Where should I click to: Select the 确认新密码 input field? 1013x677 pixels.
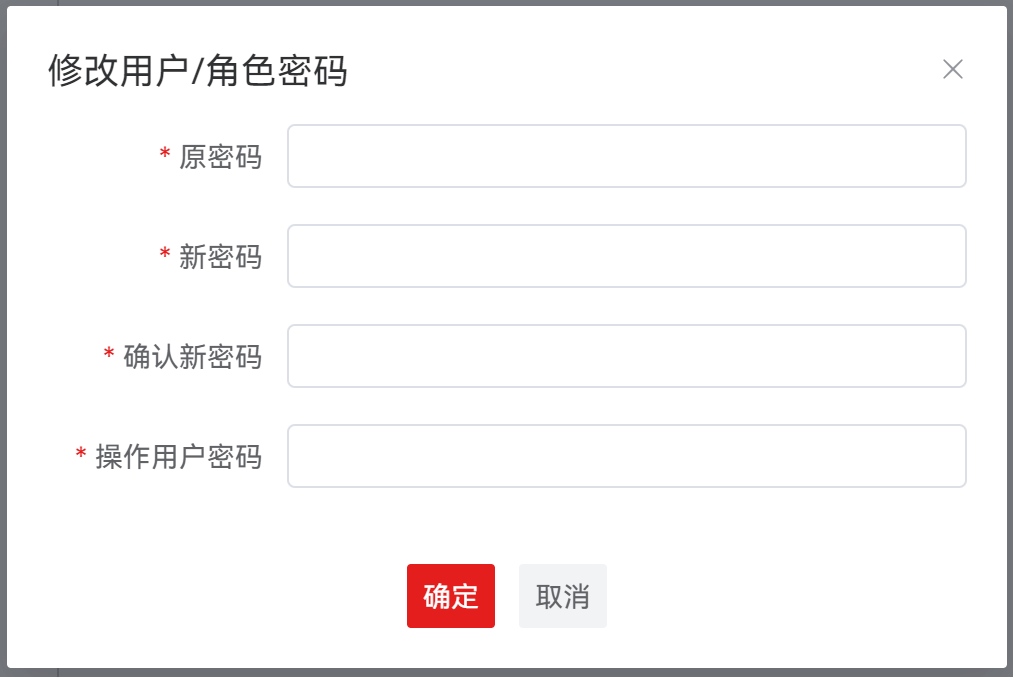[x=626, y=356]
